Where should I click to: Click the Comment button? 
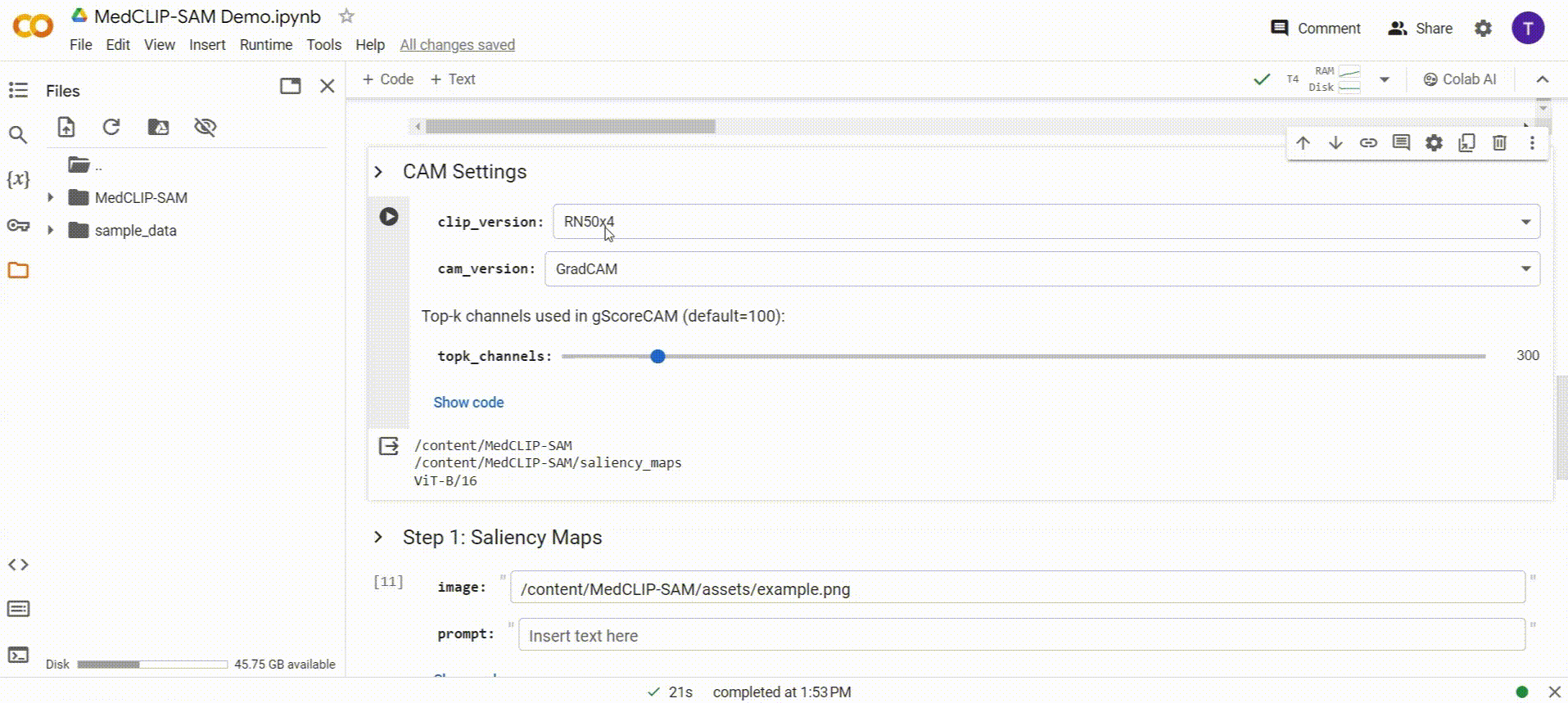(1315, 28)
